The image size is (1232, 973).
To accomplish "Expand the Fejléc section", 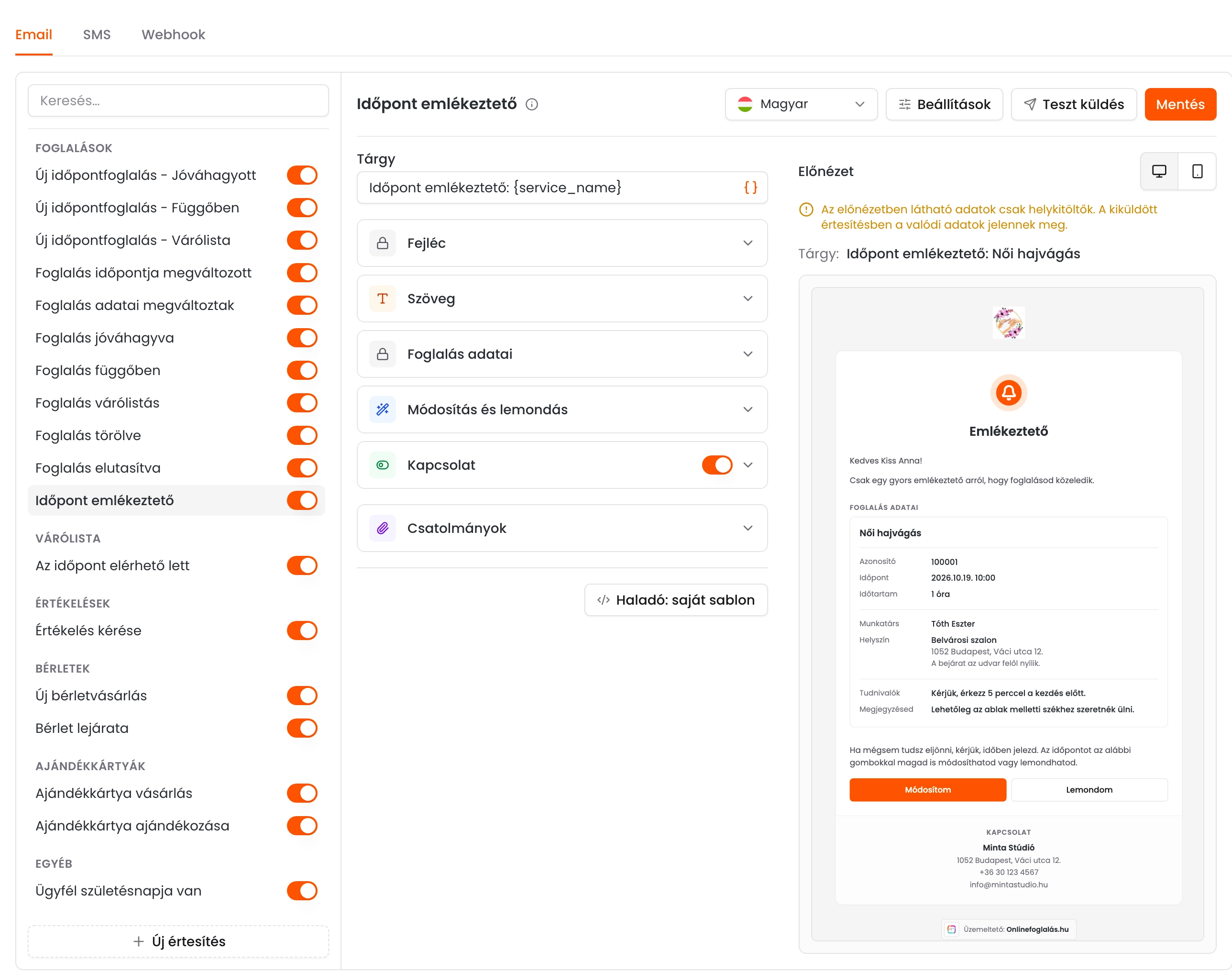I will pos(562,243).
